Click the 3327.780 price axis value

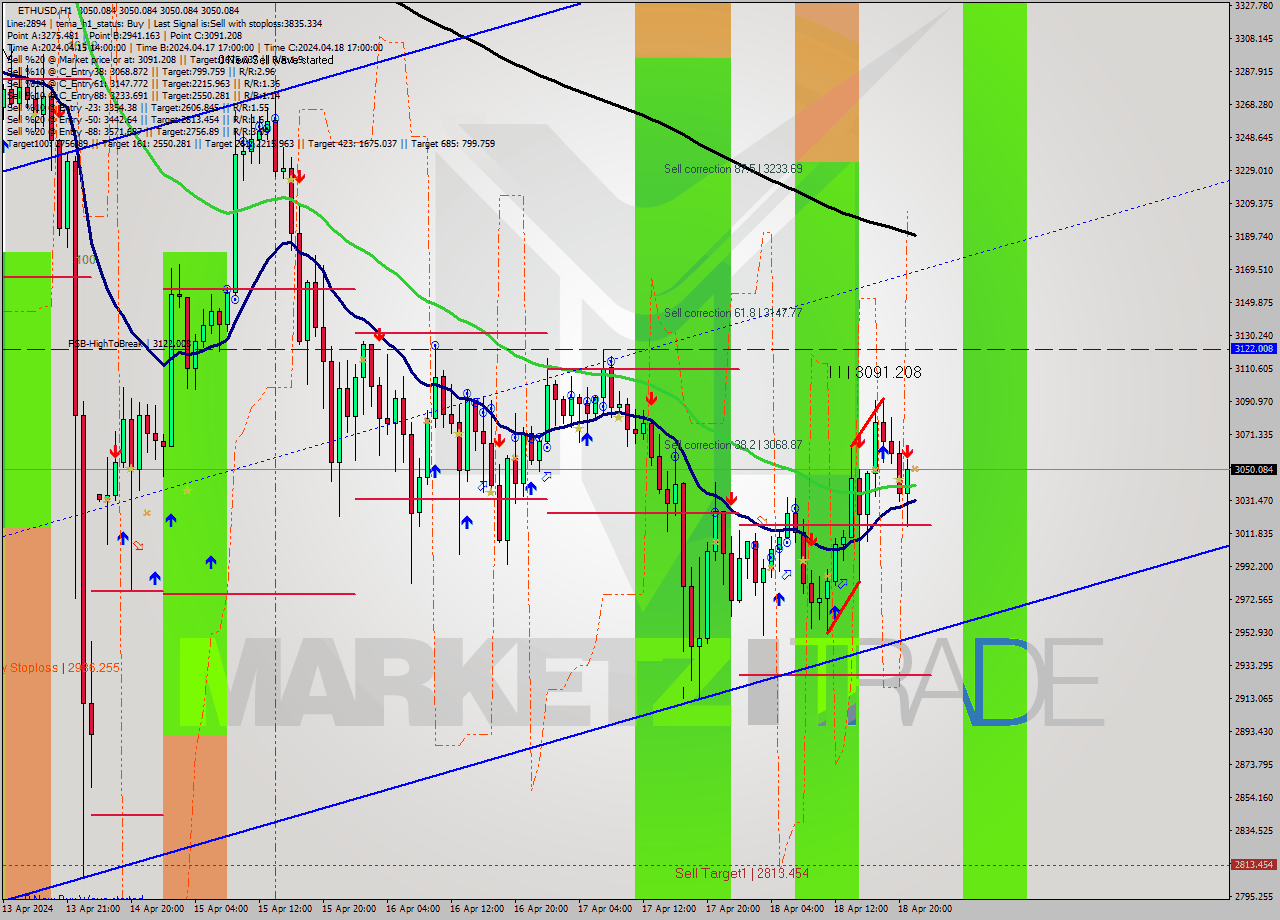1253,6
